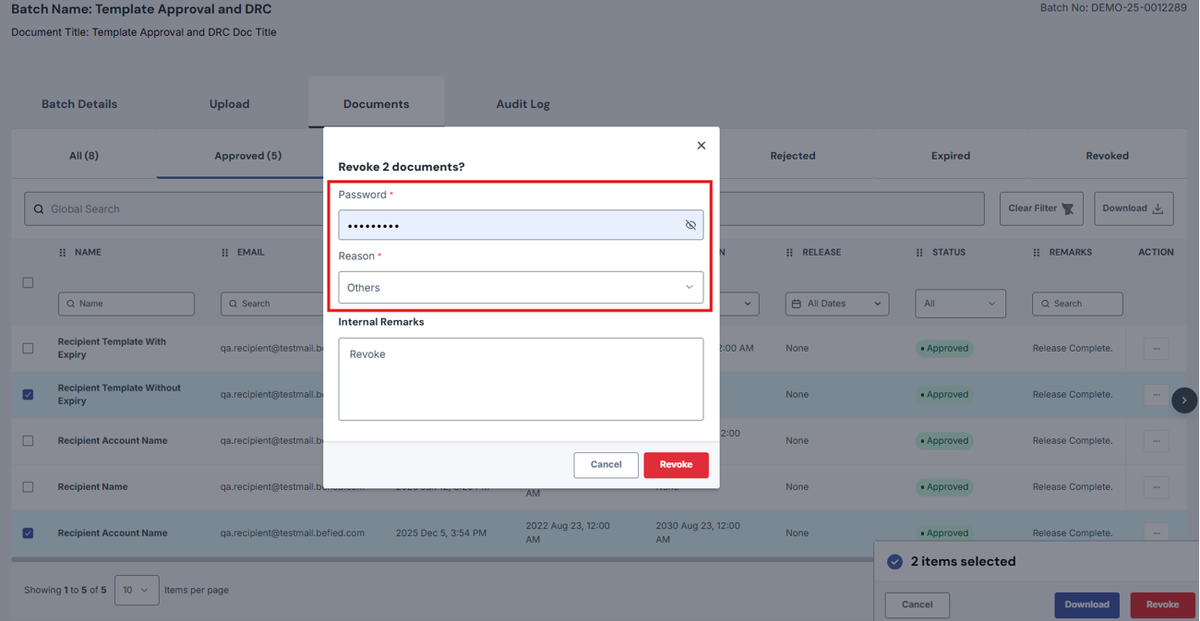
Task: Open action menu for first Recipient Account Name
Action: click(1156, 441)
